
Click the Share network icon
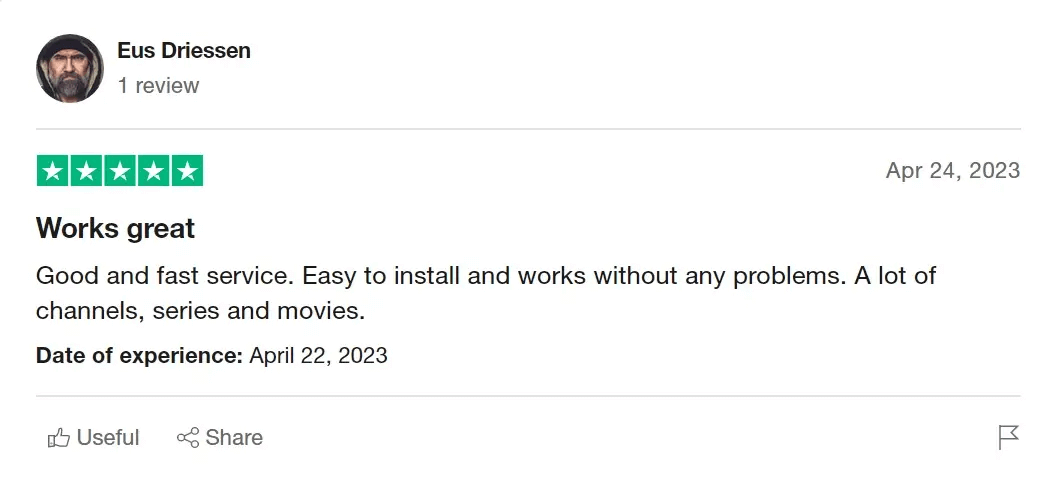tap(187, 438)
